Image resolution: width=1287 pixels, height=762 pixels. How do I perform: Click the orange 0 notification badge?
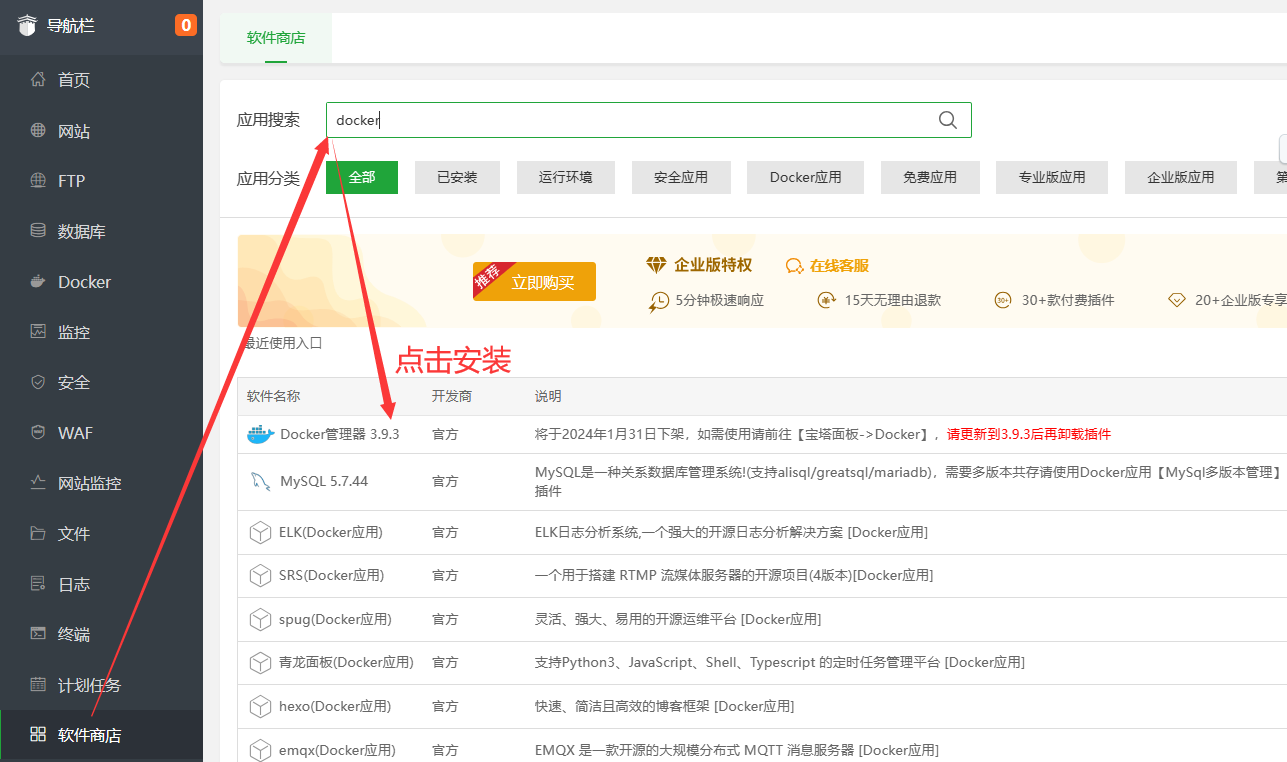coord(186,25)
